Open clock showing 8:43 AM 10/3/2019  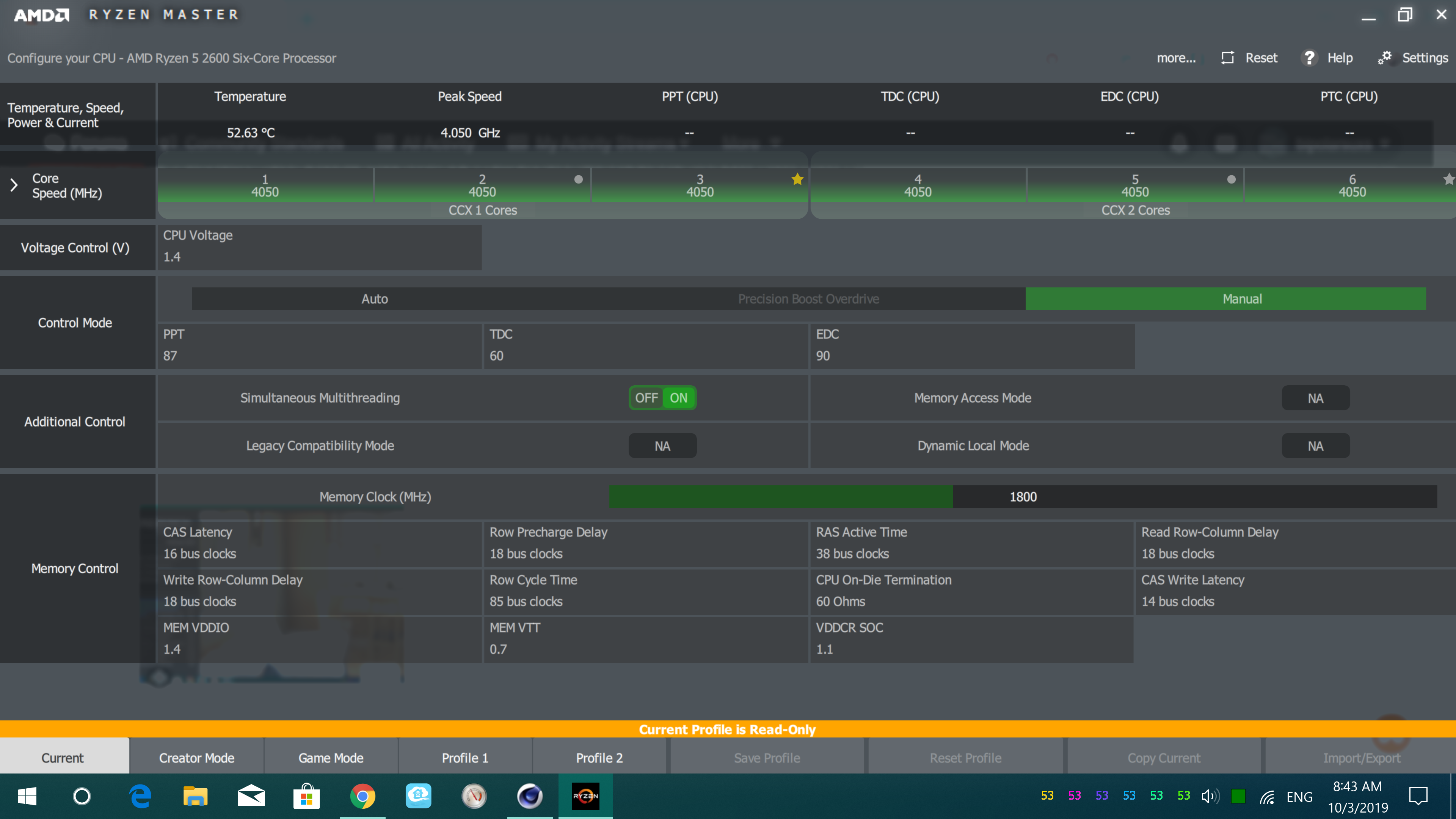pyautogui.click(x=1358, y=797)
